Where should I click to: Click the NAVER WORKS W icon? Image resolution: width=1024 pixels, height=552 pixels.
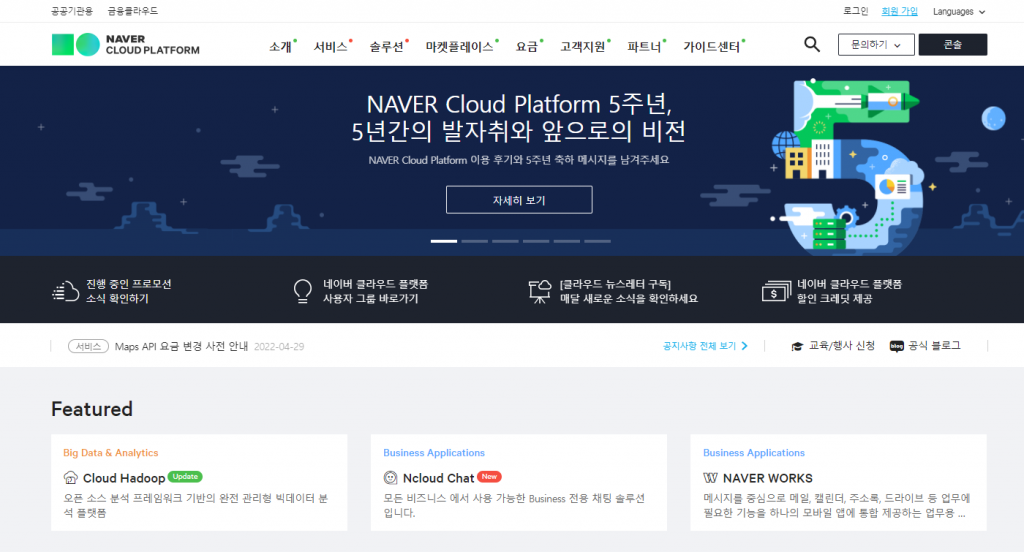[x=711, y=478]
